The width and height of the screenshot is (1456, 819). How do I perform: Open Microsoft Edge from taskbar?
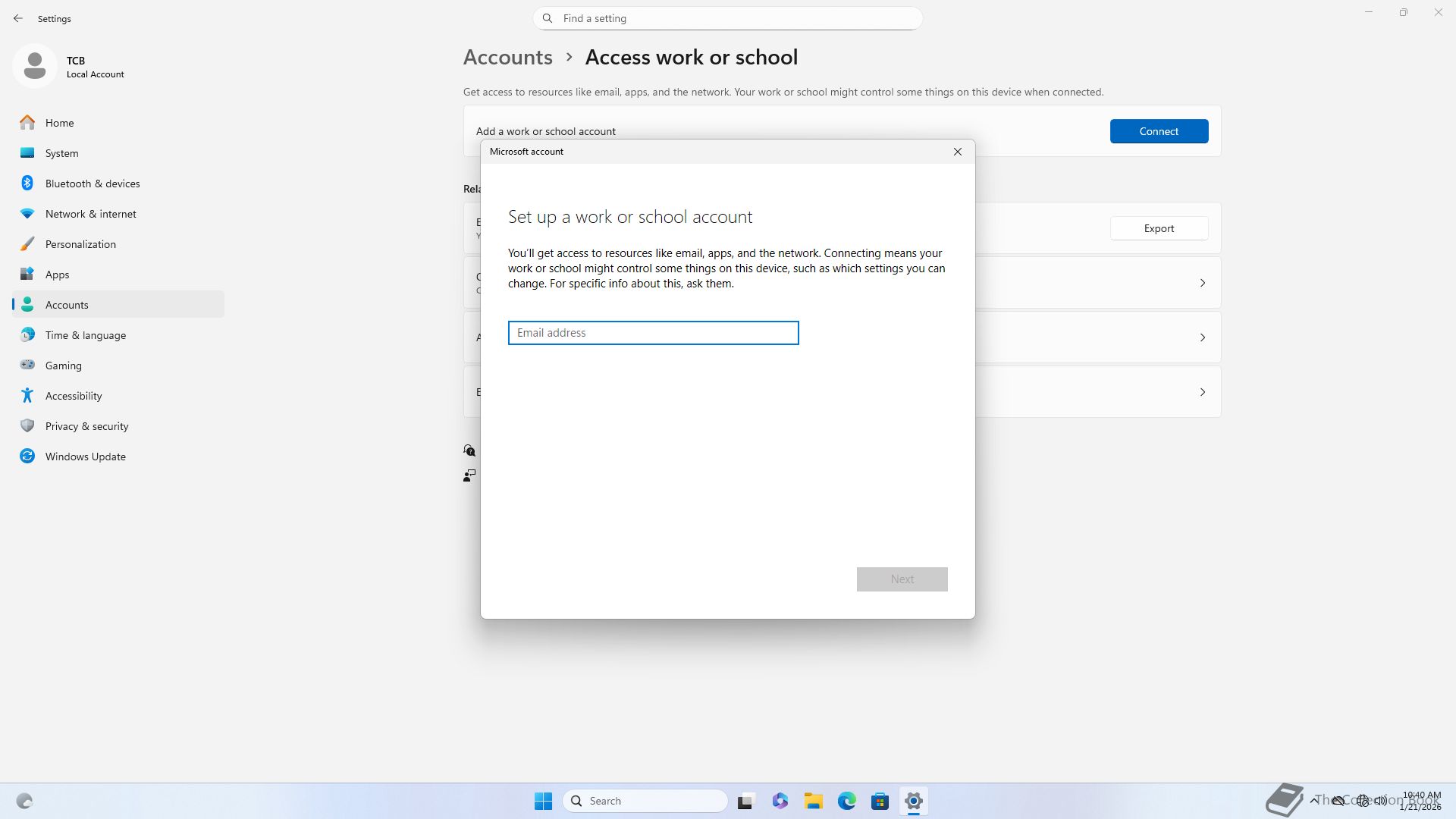click(x=846, y=801)
